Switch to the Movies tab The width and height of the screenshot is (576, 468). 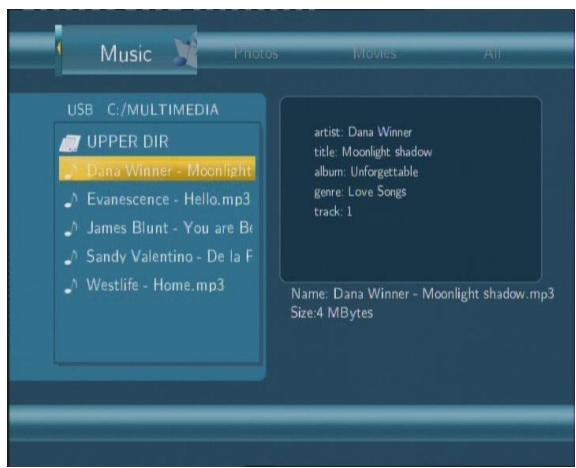click(375, 54)
